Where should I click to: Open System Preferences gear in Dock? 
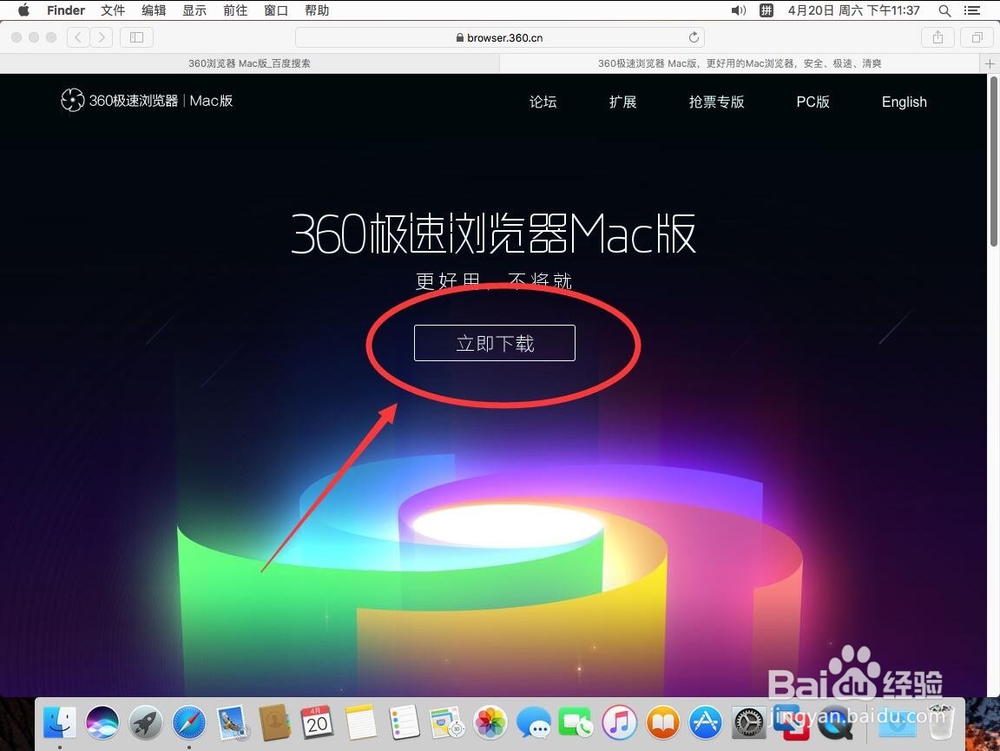(x=749, y=723)
